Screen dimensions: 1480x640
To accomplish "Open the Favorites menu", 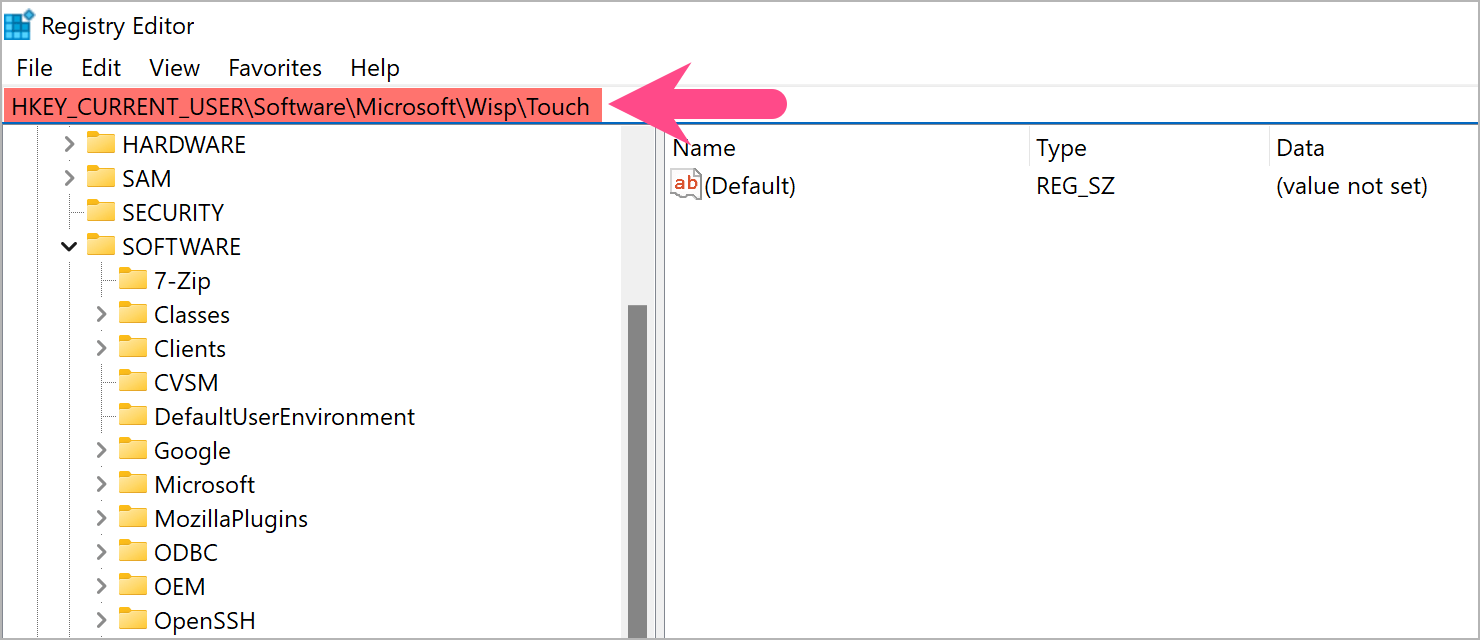I will point(275,68).
